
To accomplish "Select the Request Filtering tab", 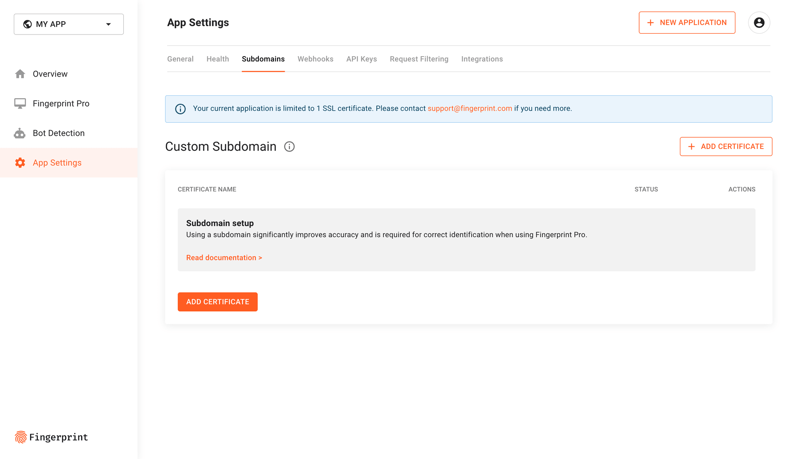I will tap(419, 59).
